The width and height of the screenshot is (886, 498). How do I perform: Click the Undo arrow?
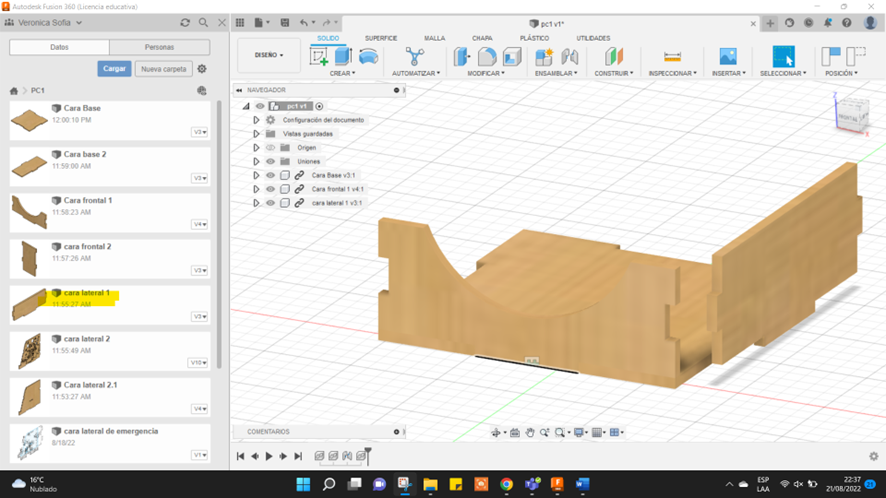[x=304, y=23]
